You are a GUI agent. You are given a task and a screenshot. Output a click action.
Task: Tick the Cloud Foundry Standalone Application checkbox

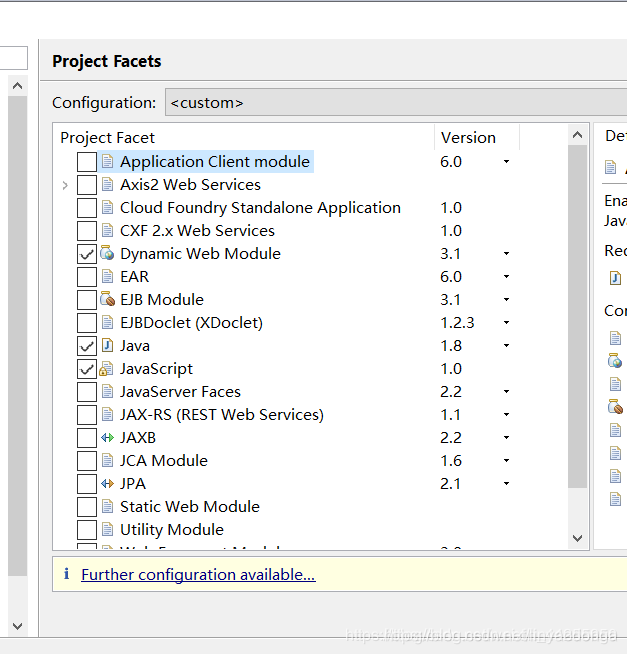[x=87, y=208]
